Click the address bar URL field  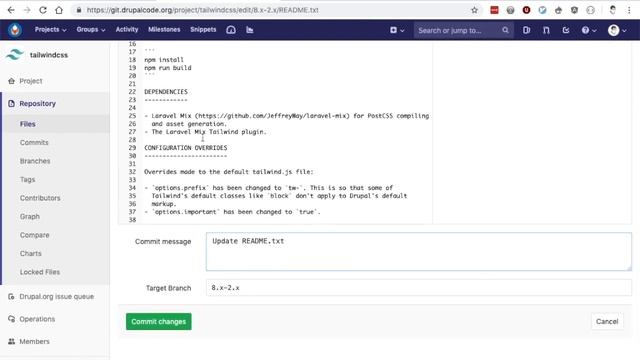[x=269, y=10]
